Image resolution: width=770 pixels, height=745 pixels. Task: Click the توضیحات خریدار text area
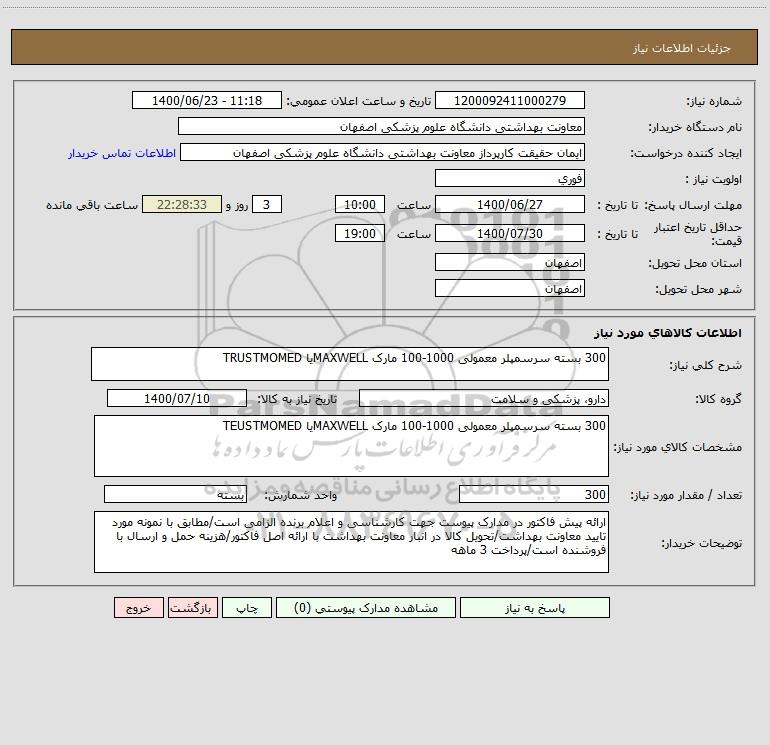351,542
